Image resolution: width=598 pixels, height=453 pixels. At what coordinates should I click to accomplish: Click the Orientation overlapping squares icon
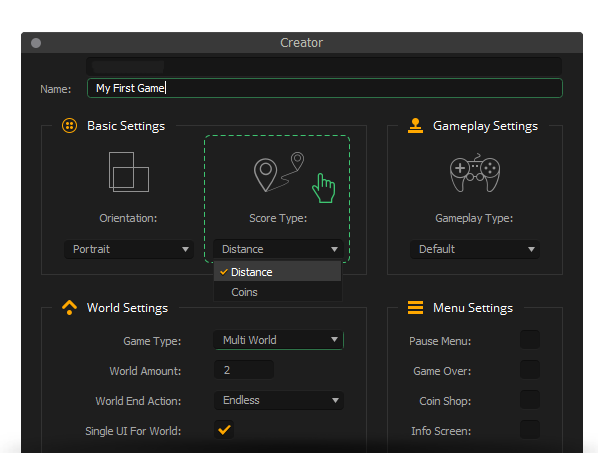tap(129, 172)
